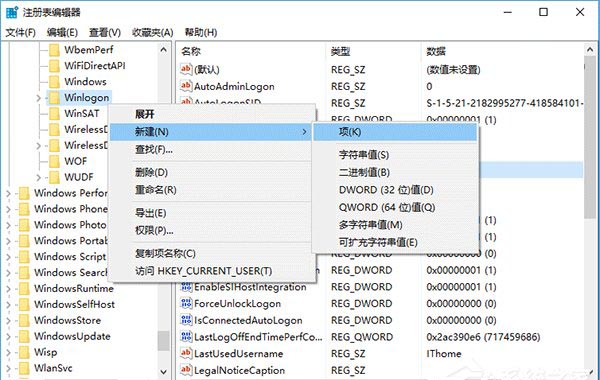Click 权限(P)... in the context menu
Viewport: 600px width, 380px height.
click(154, 230)
